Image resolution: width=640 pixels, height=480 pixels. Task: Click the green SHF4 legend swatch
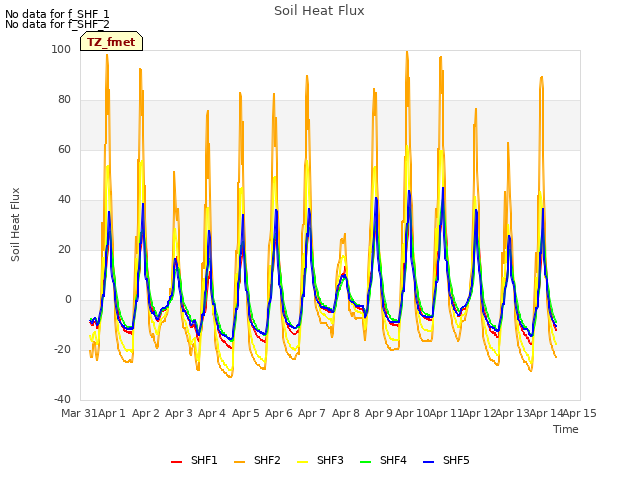(x=366, y=462)
